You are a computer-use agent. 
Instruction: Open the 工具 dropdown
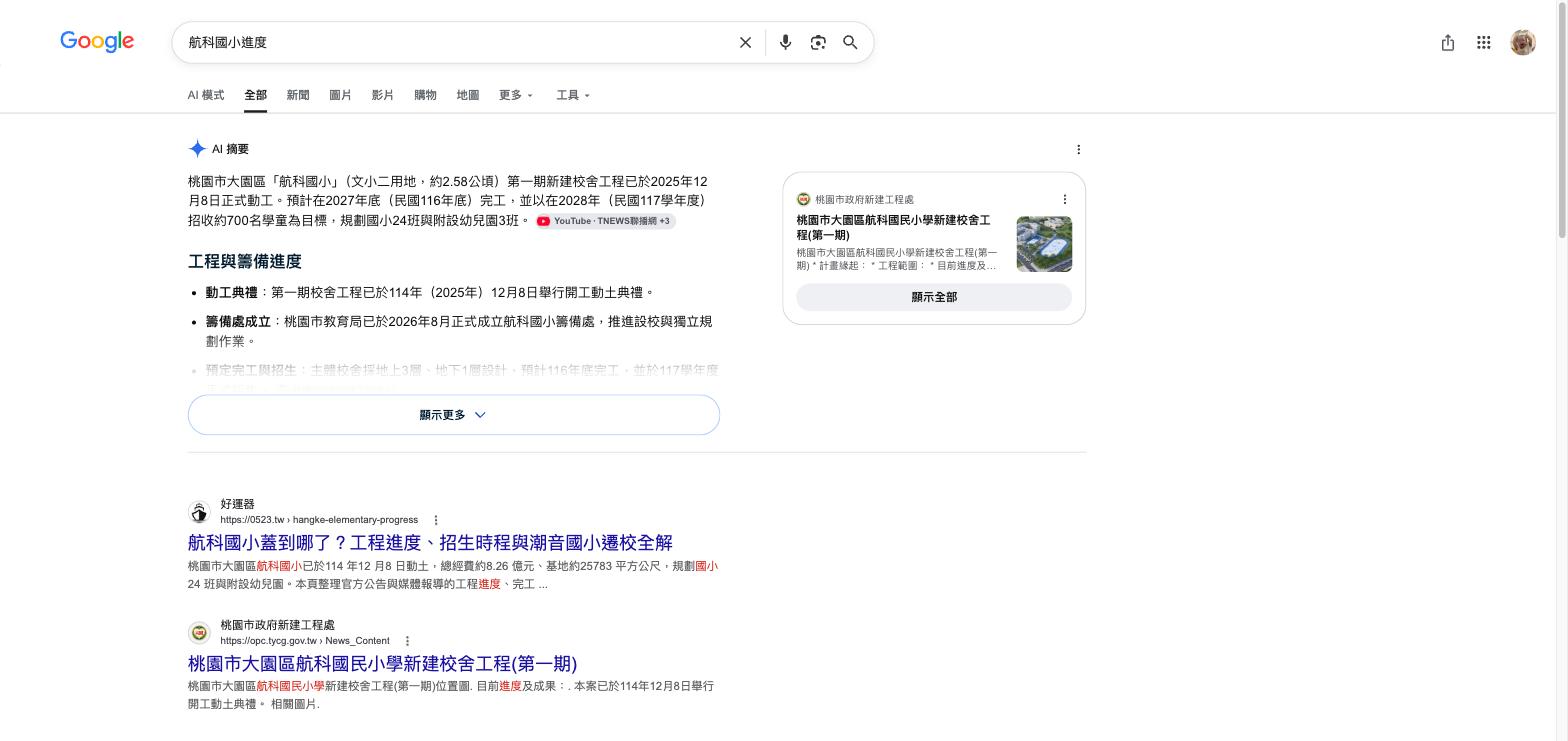[x=573, y=95]
